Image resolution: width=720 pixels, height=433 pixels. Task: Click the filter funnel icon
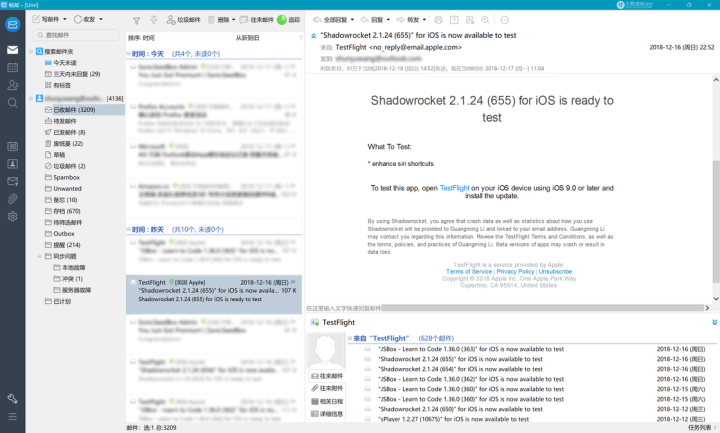(x=136, y=20)
